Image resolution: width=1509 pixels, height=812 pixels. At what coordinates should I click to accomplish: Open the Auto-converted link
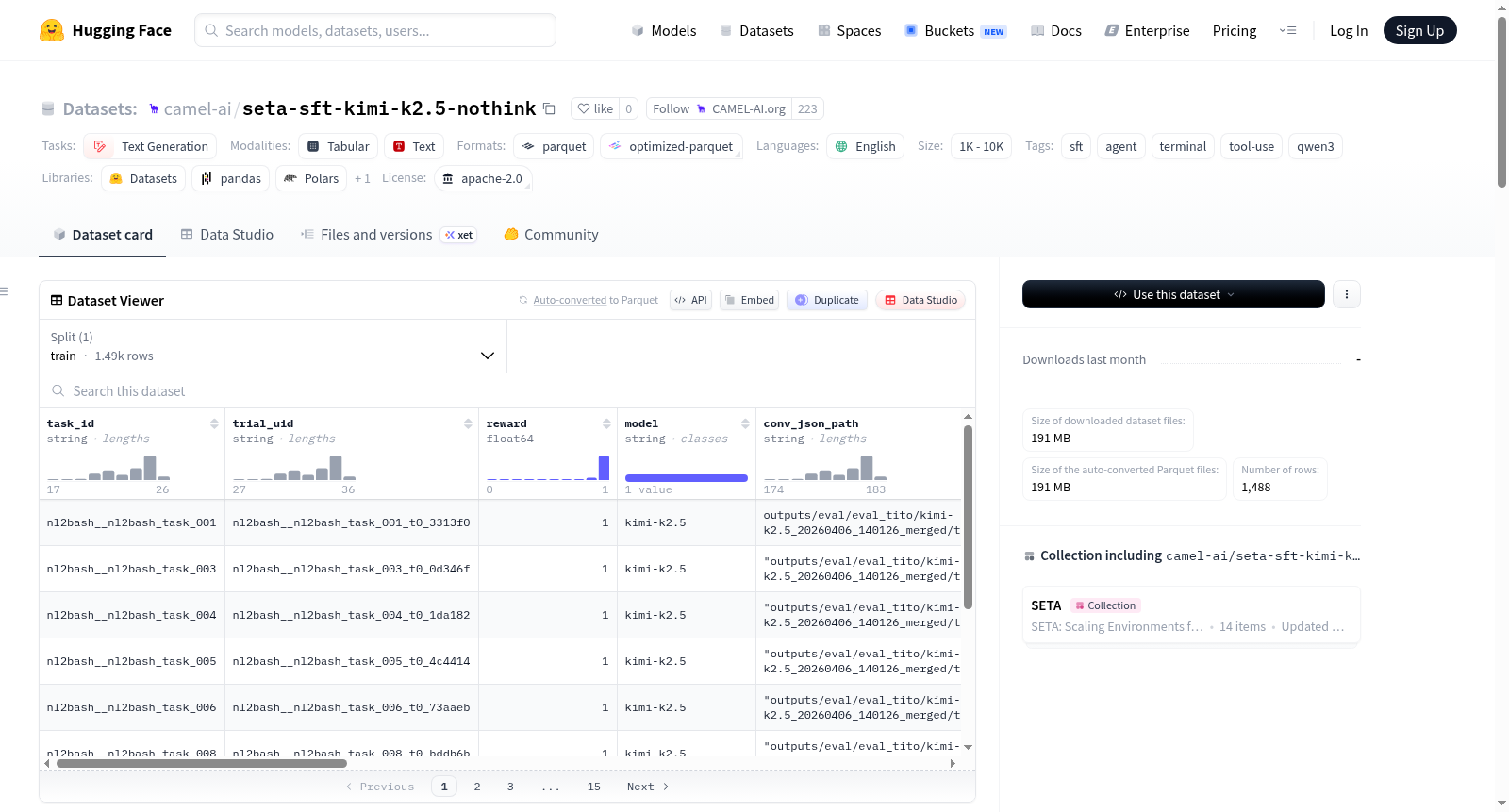pos(570,300)
